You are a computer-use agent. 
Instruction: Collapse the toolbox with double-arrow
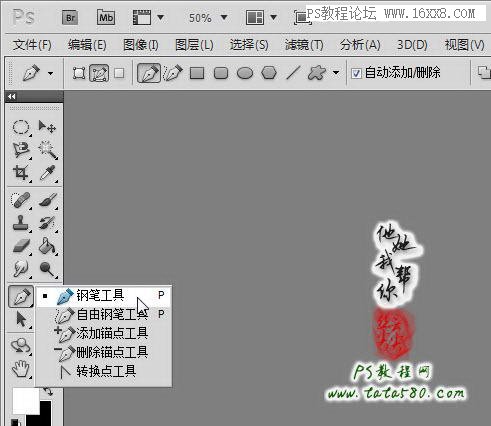[12, 97]
